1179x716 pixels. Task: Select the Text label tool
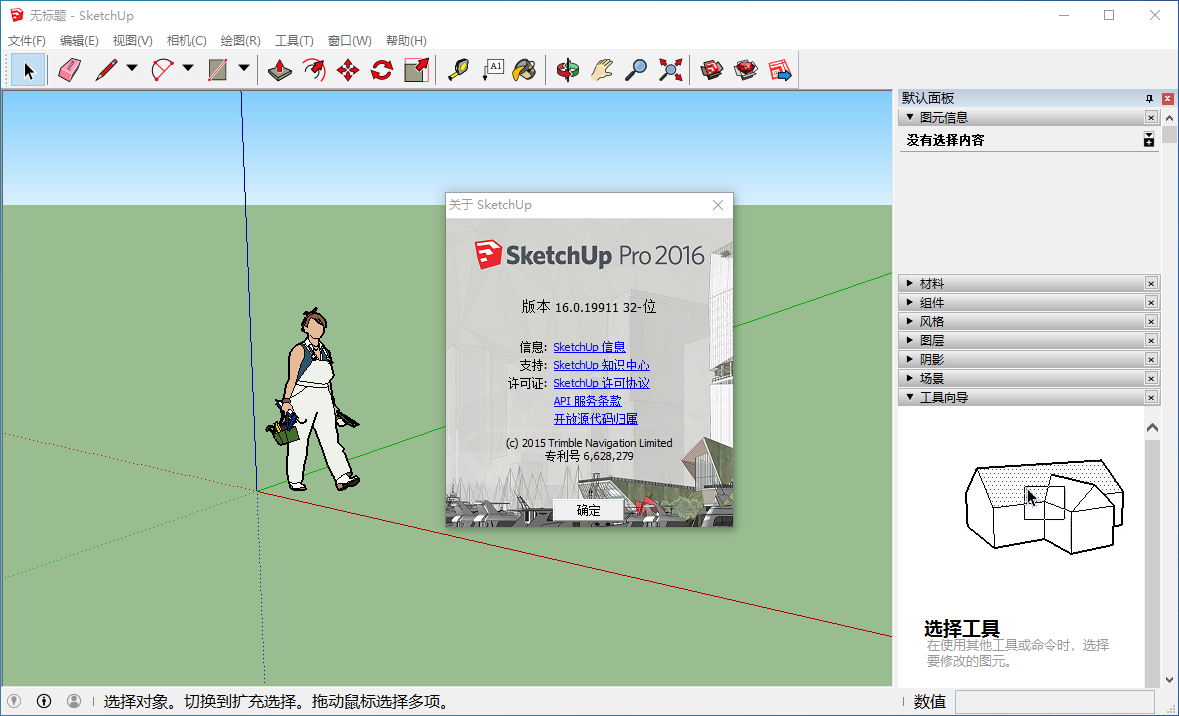point(493,71)
